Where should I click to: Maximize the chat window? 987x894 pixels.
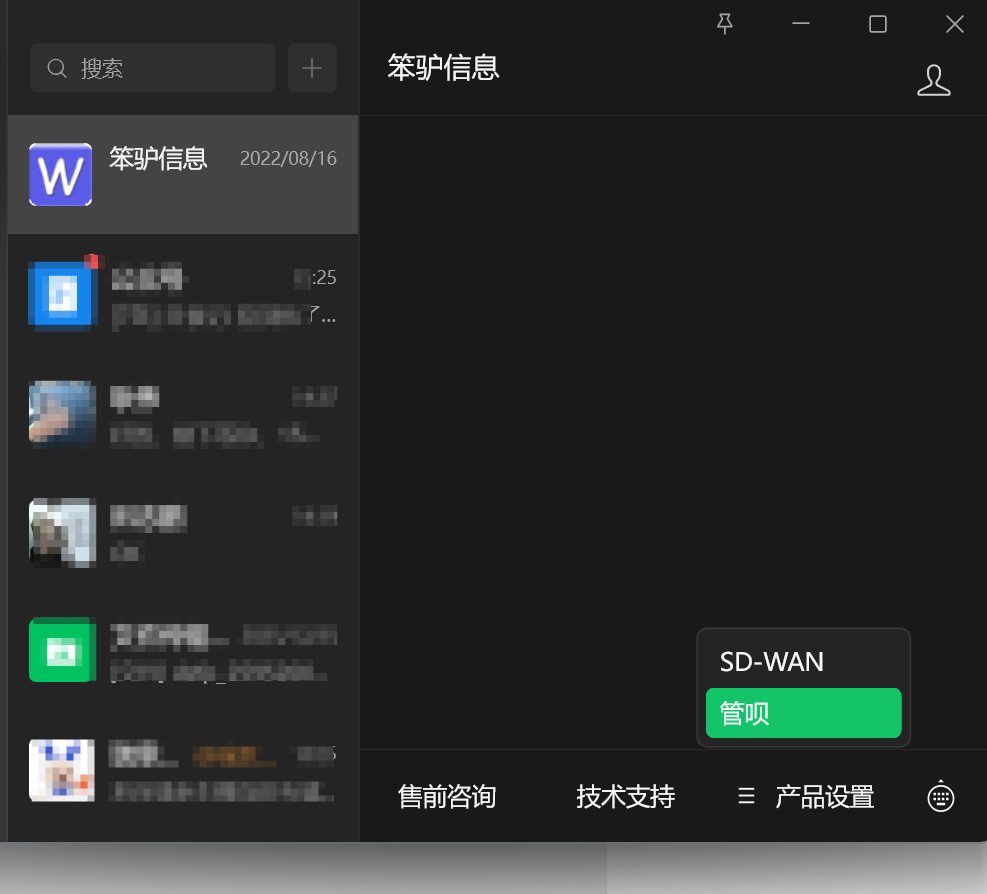point(877,25)
